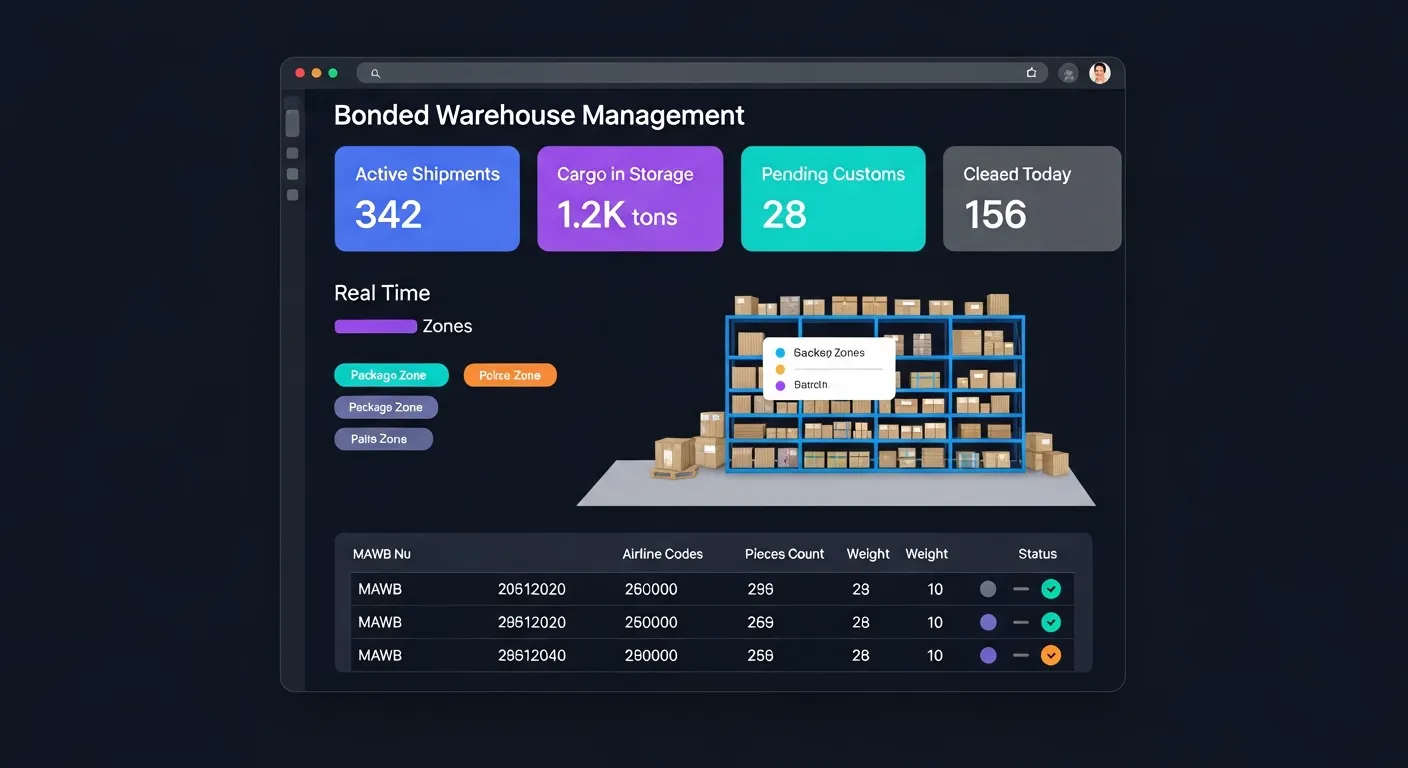Click the gray Package Zone button
This screenshot has height=768, width=1408.
point(386,407)
